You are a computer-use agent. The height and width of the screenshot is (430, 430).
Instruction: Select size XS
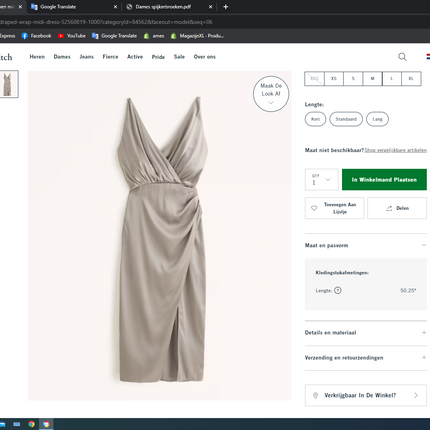[x=334, y=79]
